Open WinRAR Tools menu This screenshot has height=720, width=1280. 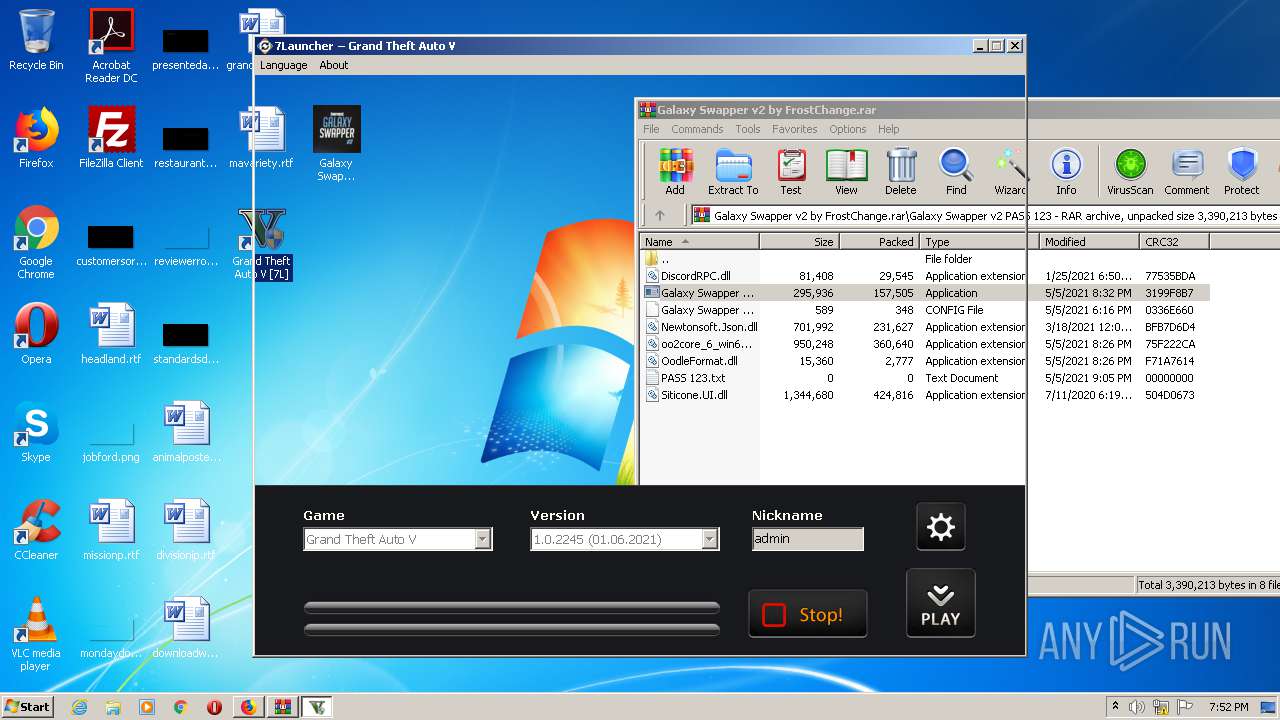(x=748, y=129)
